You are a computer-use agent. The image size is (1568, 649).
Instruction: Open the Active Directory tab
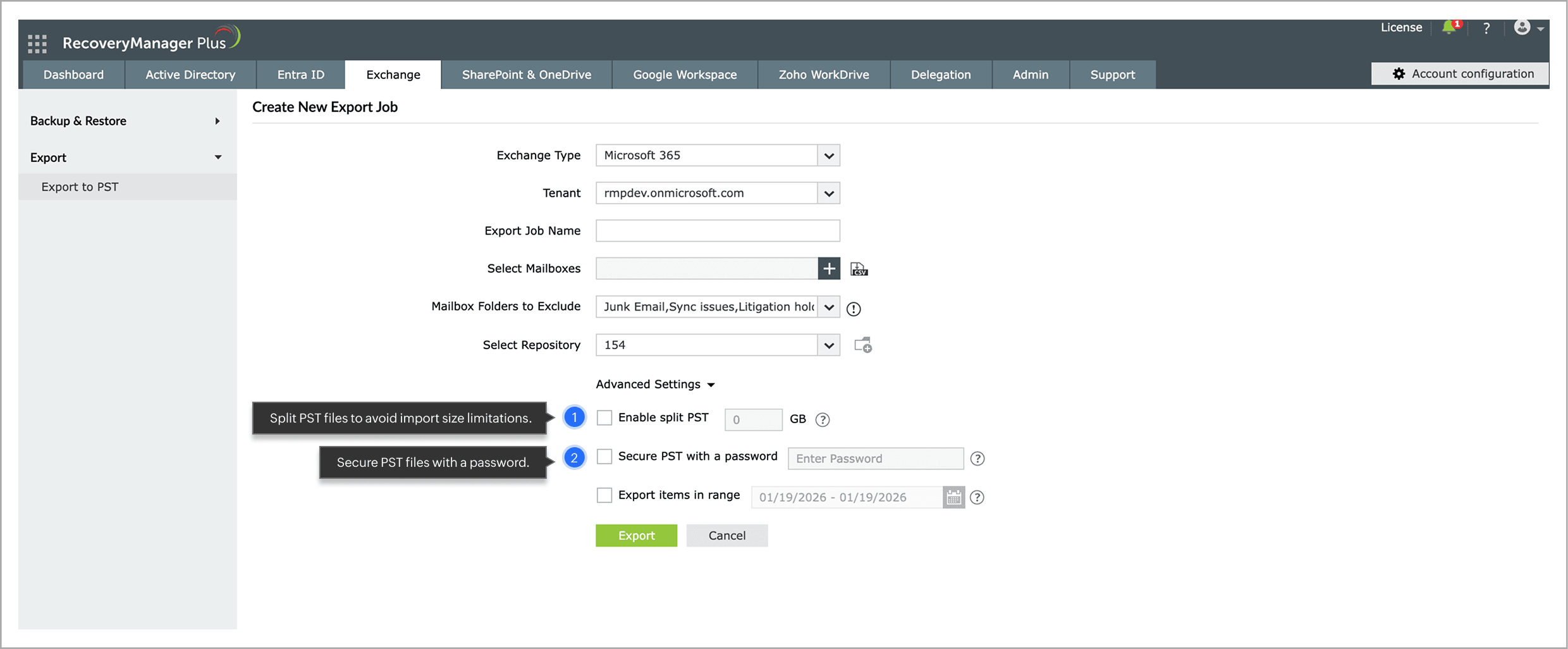190,75
